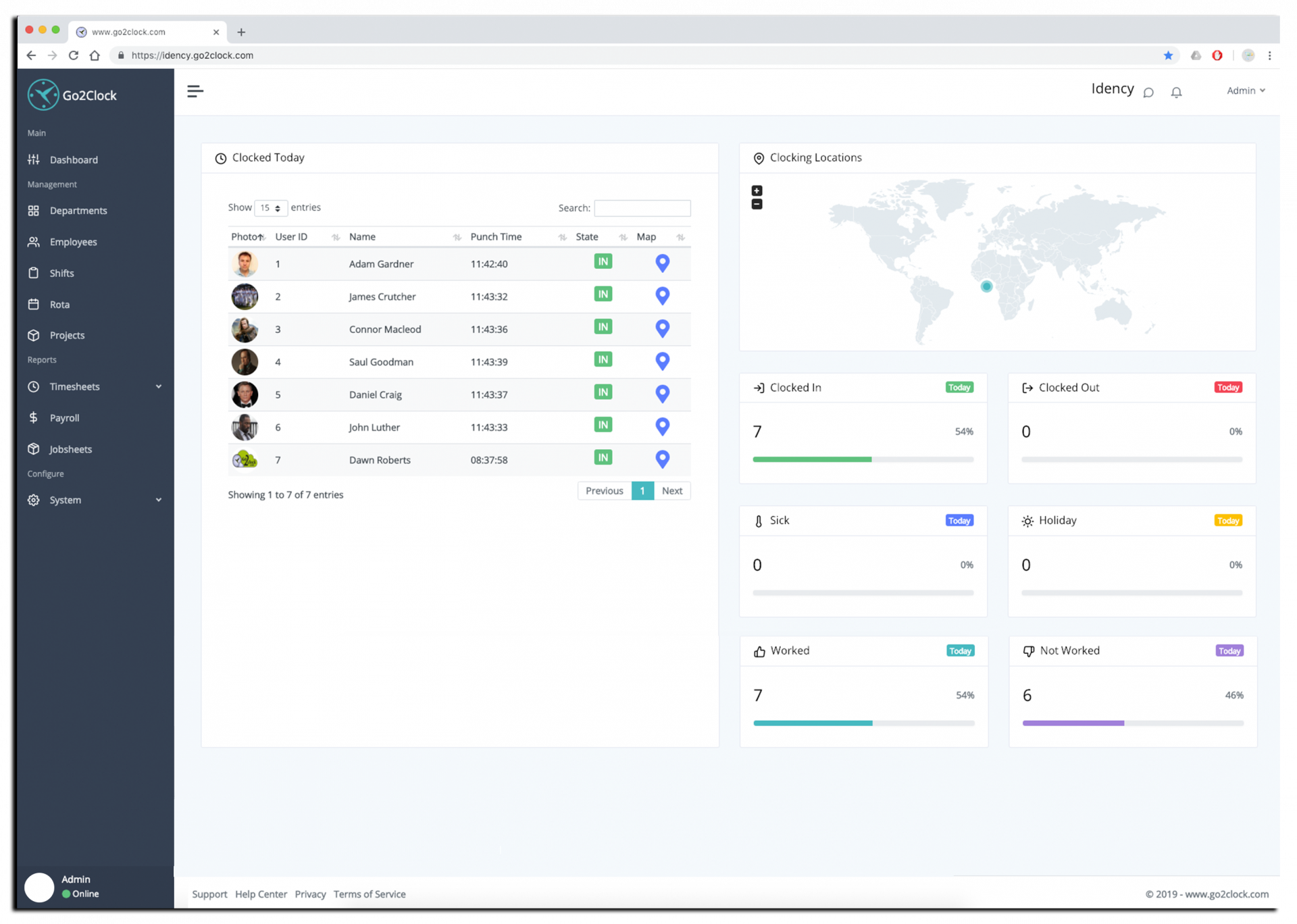The height and width of the screenshot is (924, 1297).
Task: Sort table by Name column
Action: click(404, 236)
